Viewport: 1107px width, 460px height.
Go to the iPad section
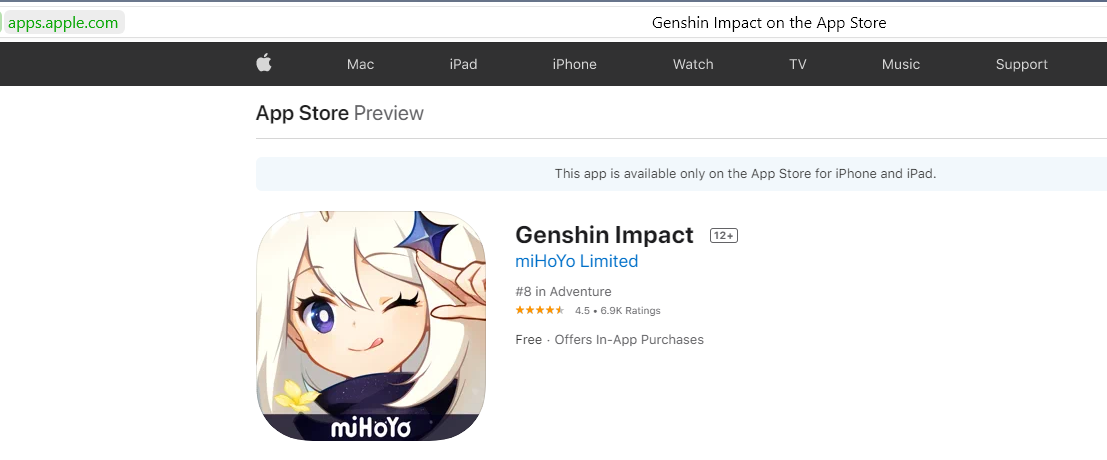click(463, 64)
